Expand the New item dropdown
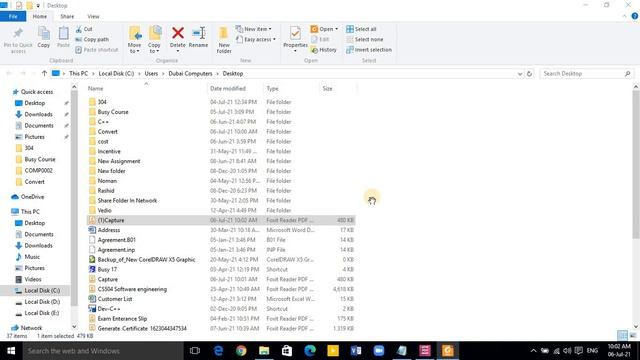Image resolution: width=640 pixels, height=360 pixels. pos(253,29)
